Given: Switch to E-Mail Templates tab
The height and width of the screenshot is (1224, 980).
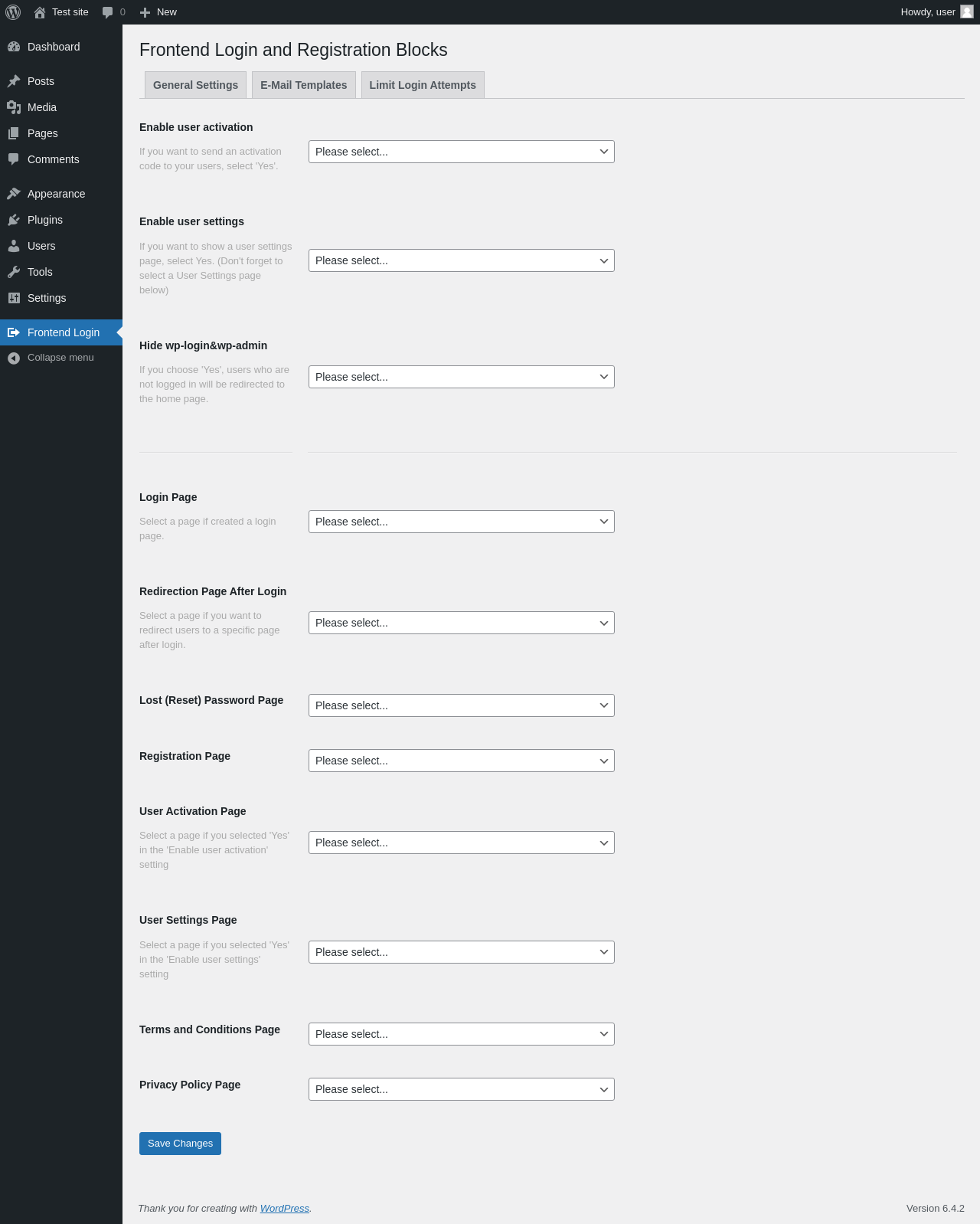Looking at the screenshot, I should [x=304, y=85].
